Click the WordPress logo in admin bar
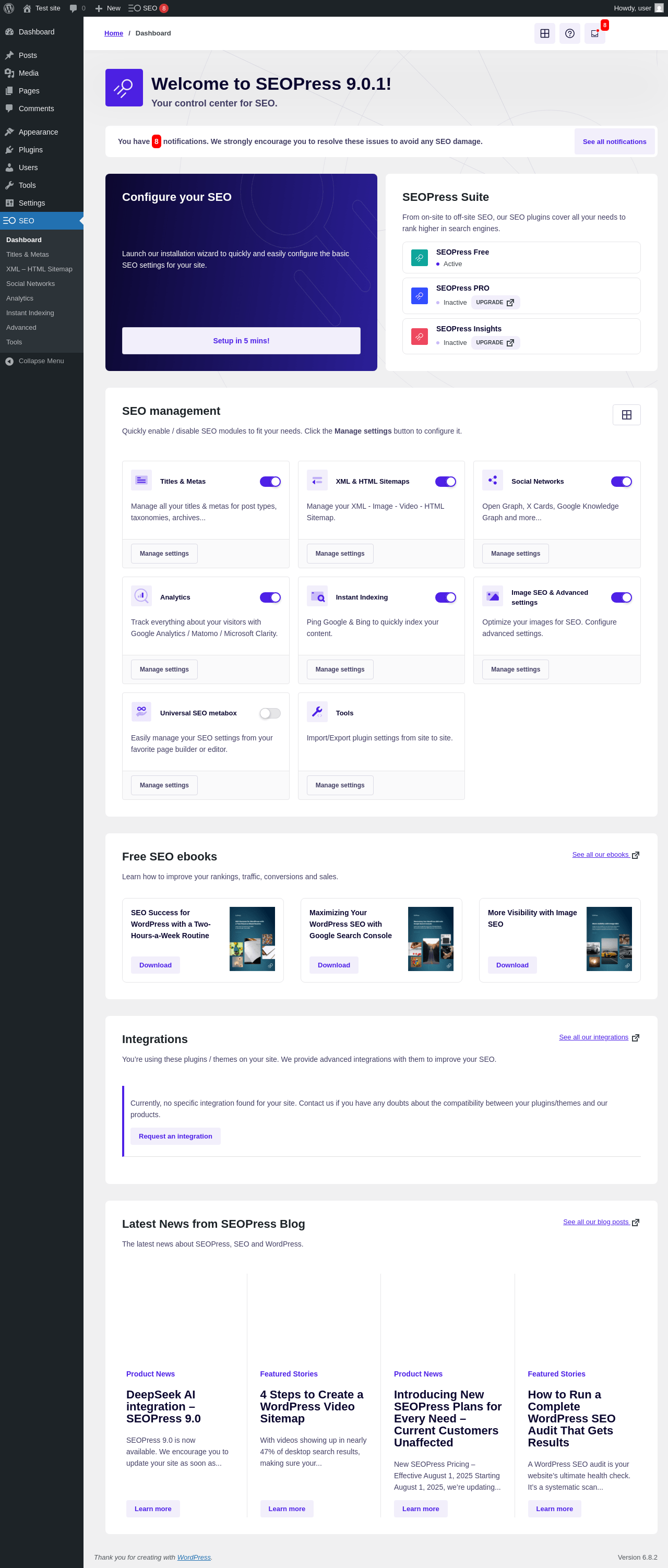The height and width of the screenshot is (1568, 668). coord(8,8)
